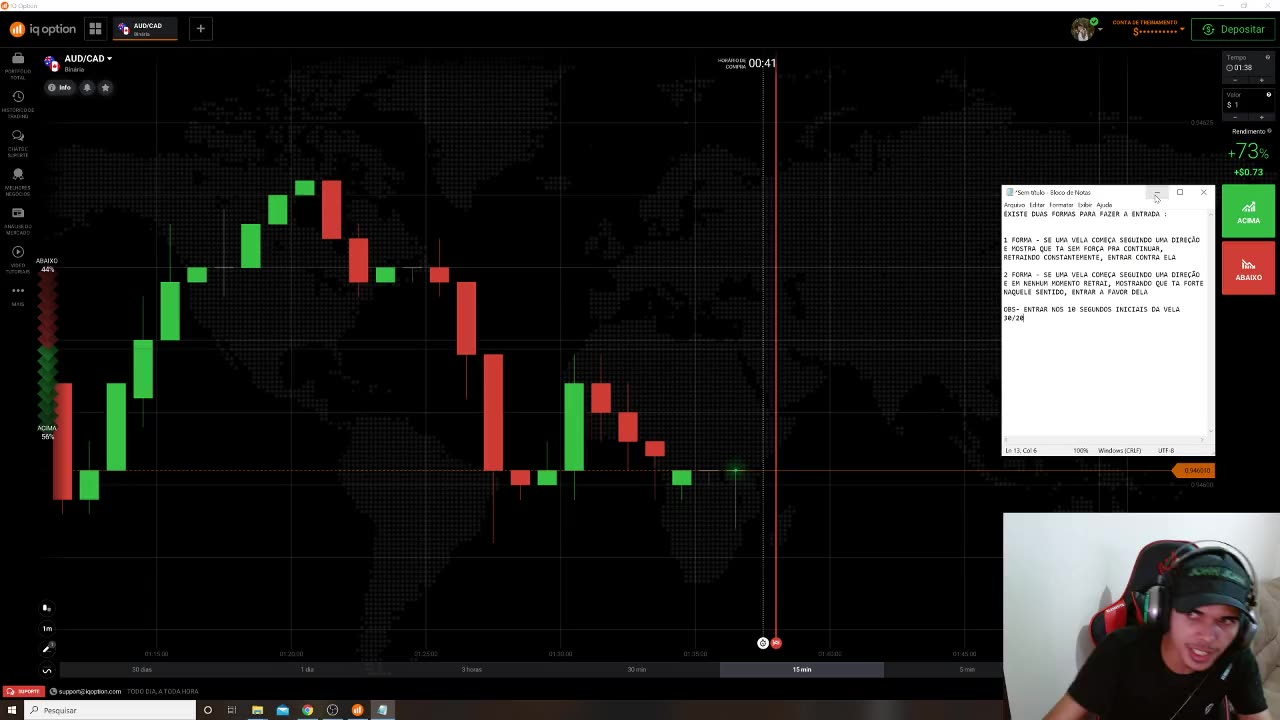
Task: Select the 3 horas time range
Action: tap(472, 669)
